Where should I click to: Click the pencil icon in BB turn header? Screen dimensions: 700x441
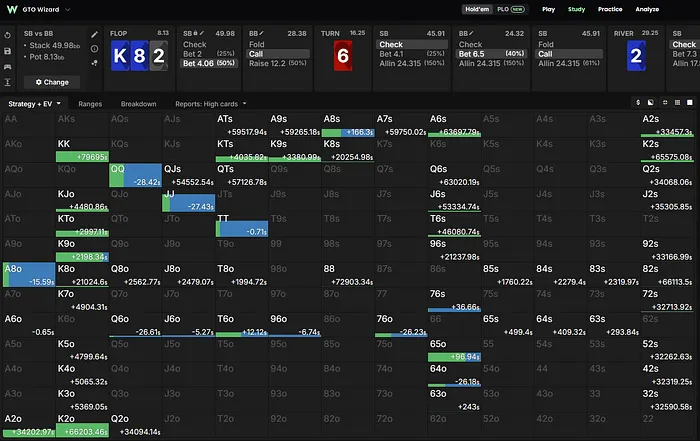pyautogui.click(x=471, y=33)
